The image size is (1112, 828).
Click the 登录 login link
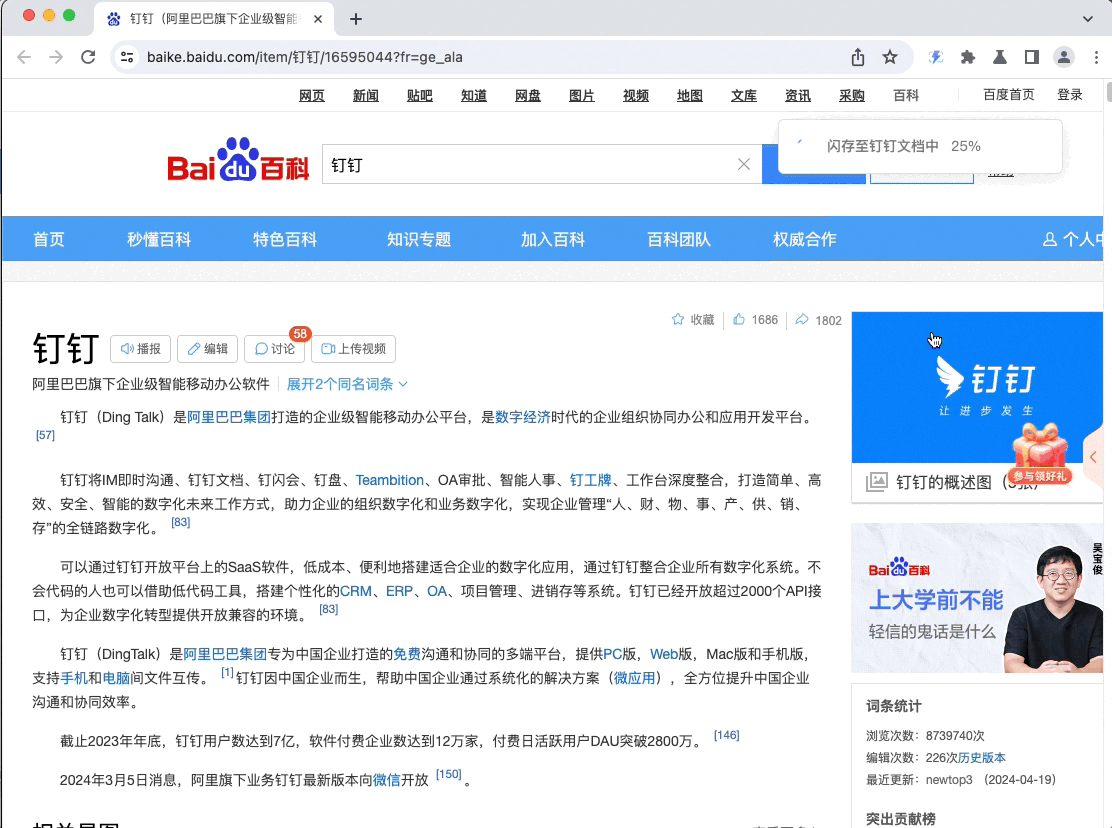(1069, 95)
